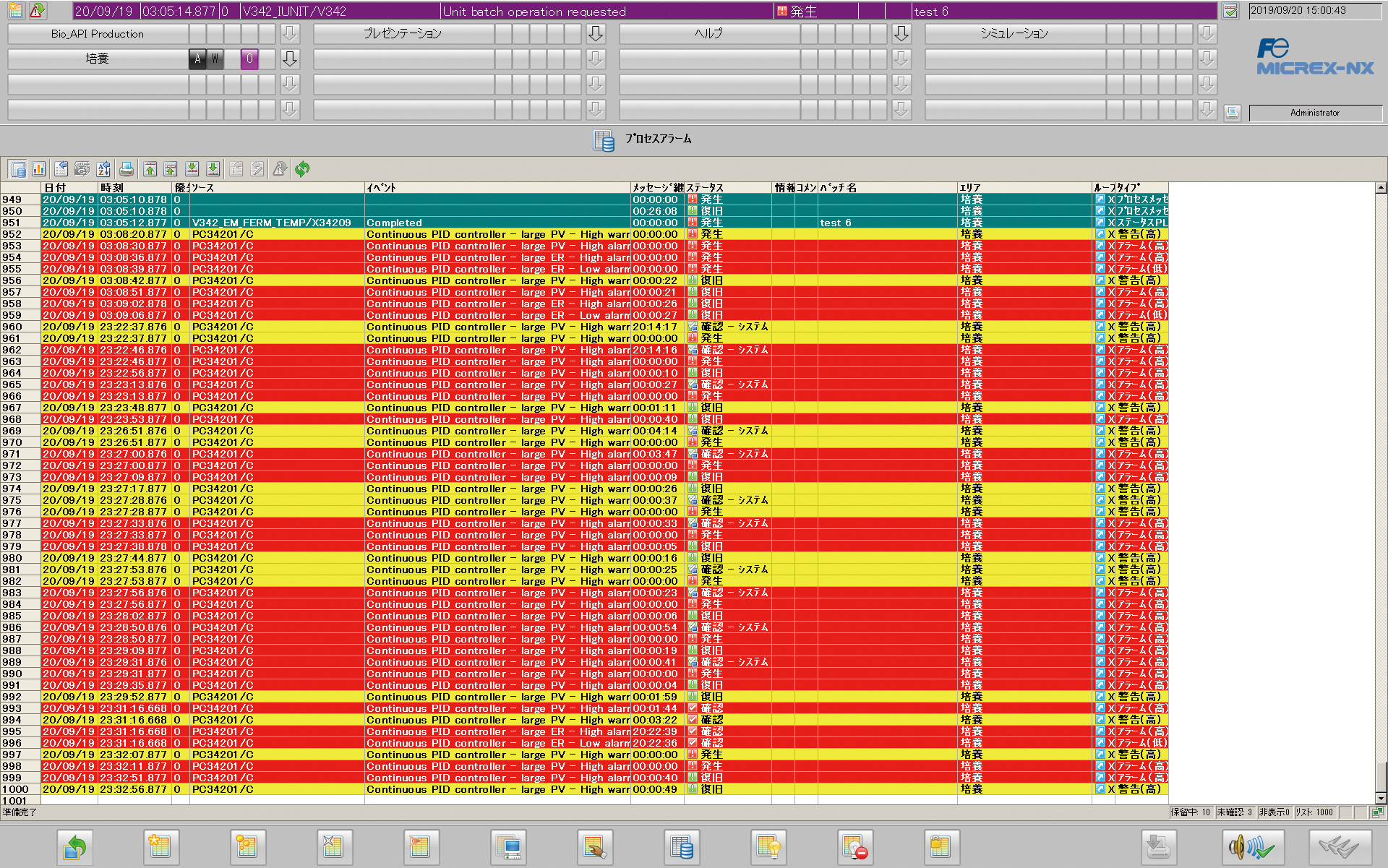
Task: Acknowledge horn with speaker check icon
Action: tap(1253, 847)
